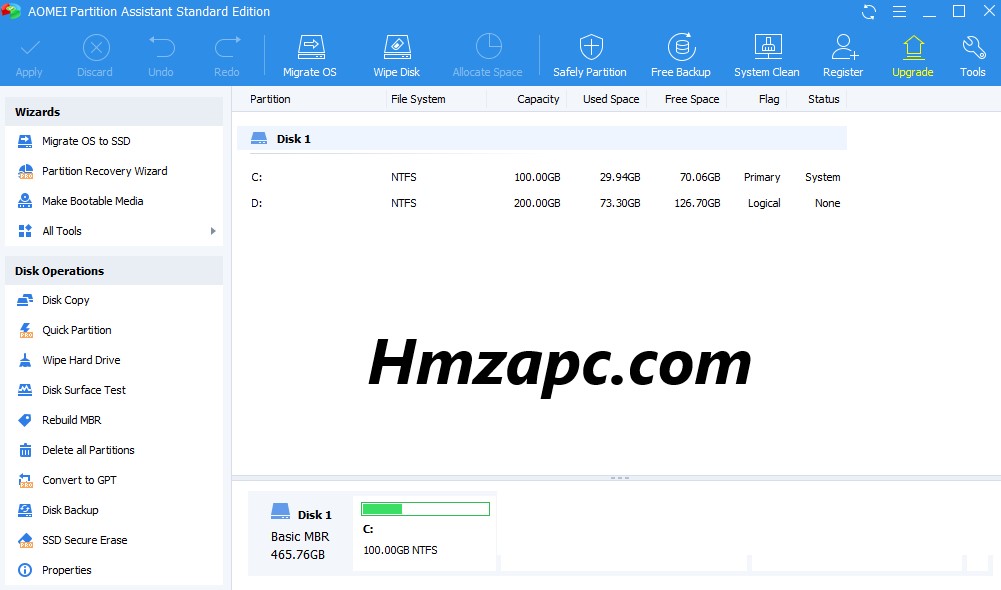1001x590 pixels.
Task: Click the 126.70GB free space cell
Action: coord(697,203)
